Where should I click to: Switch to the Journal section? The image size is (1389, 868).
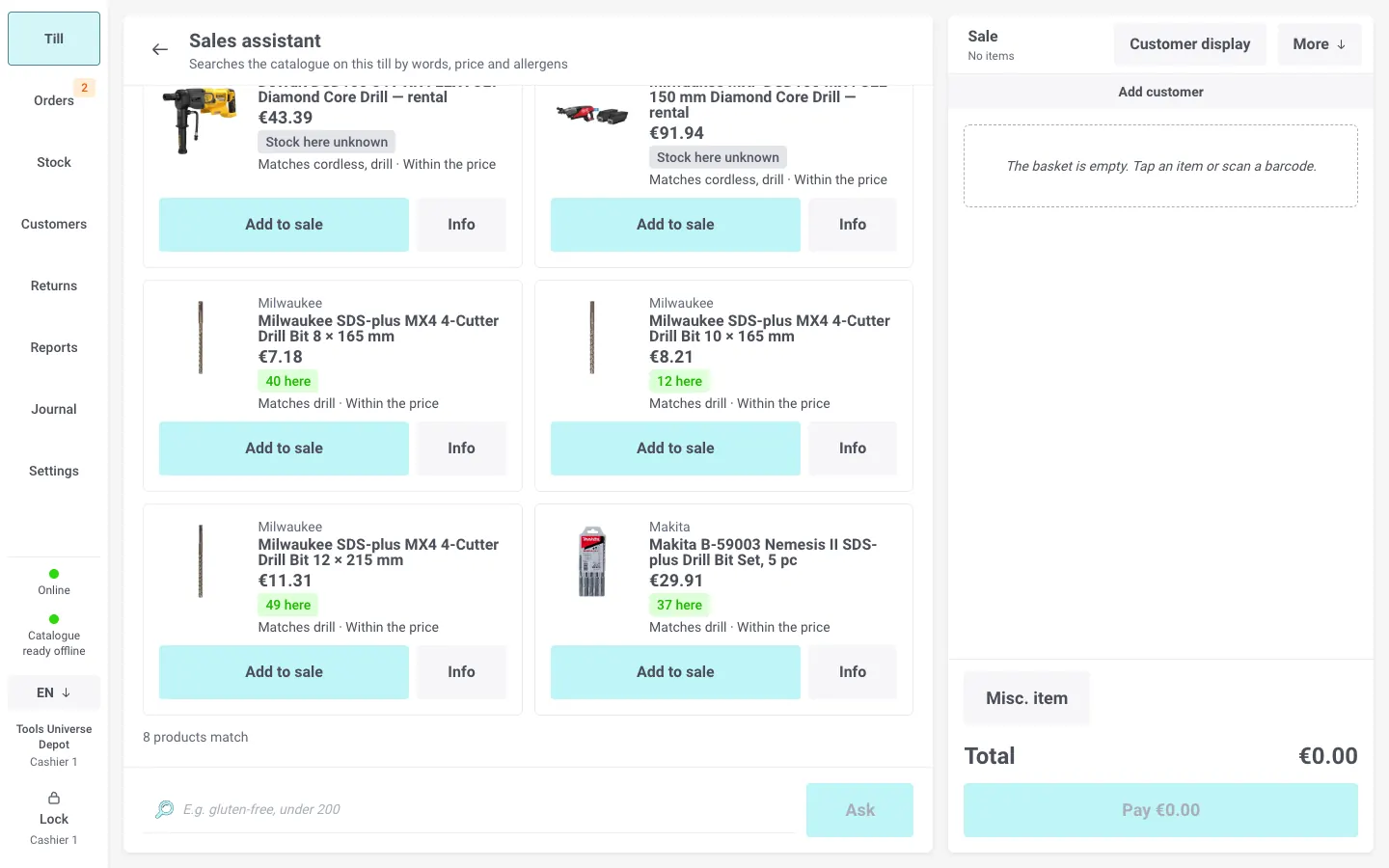(54, 409)
